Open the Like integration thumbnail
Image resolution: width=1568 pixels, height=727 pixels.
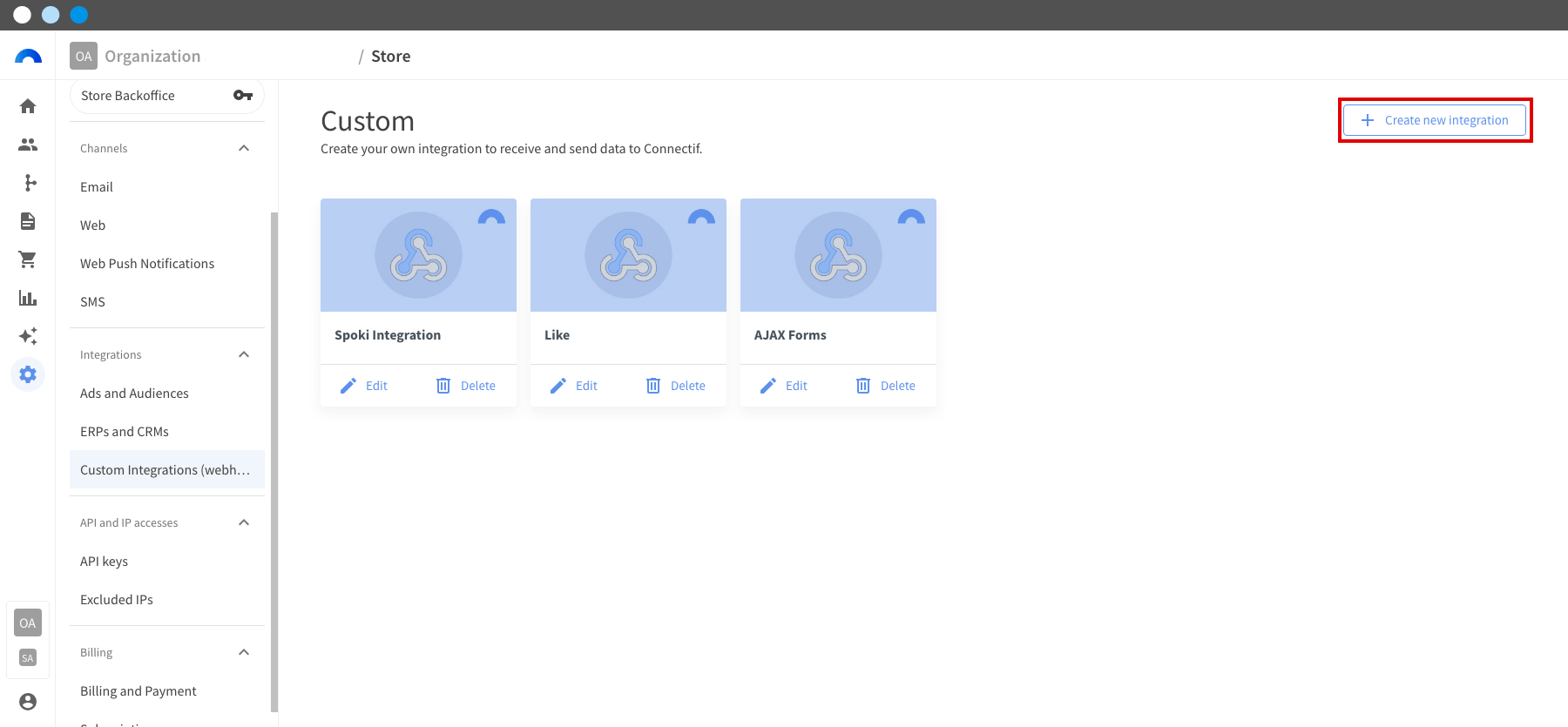pyautogui.click(x=628, y=255)
